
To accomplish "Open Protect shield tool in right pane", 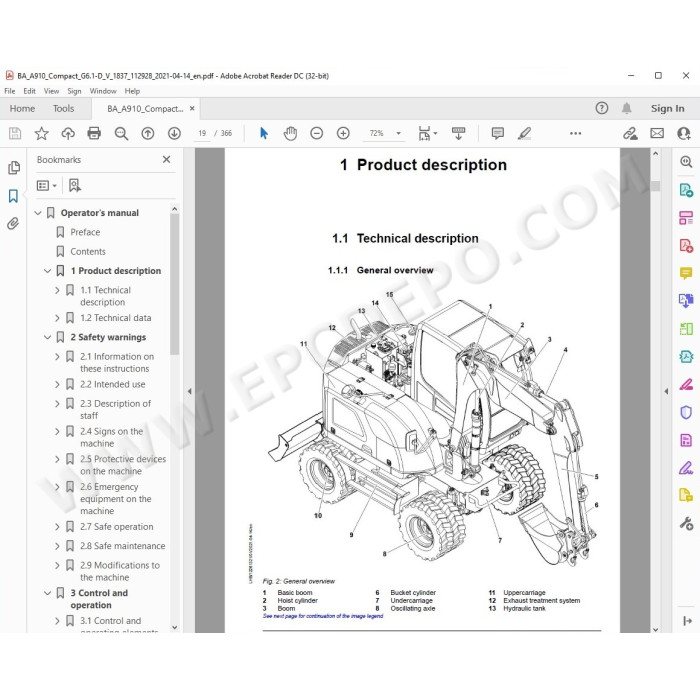I will [x=686, y=412].
